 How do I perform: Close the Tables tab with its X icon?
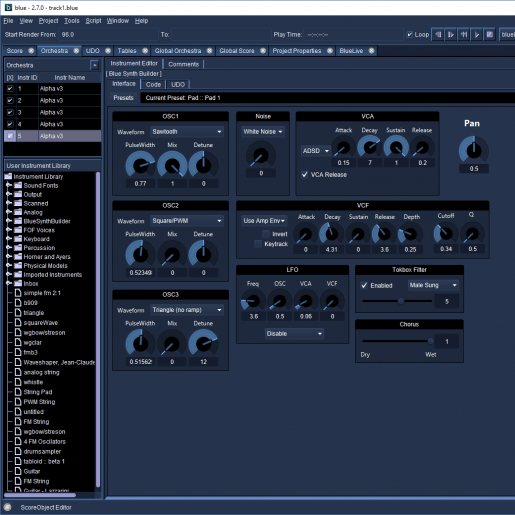click(x=145, y=51)
